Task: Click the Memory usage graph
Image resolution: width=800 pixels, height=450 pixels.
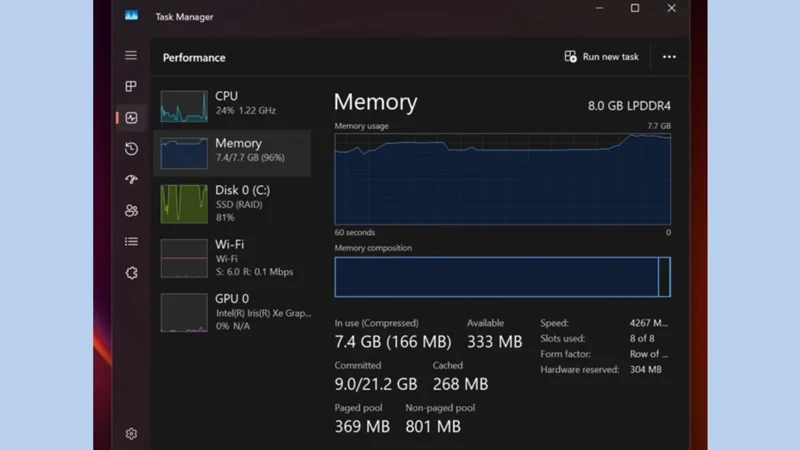Action: (x=503, y=179)
